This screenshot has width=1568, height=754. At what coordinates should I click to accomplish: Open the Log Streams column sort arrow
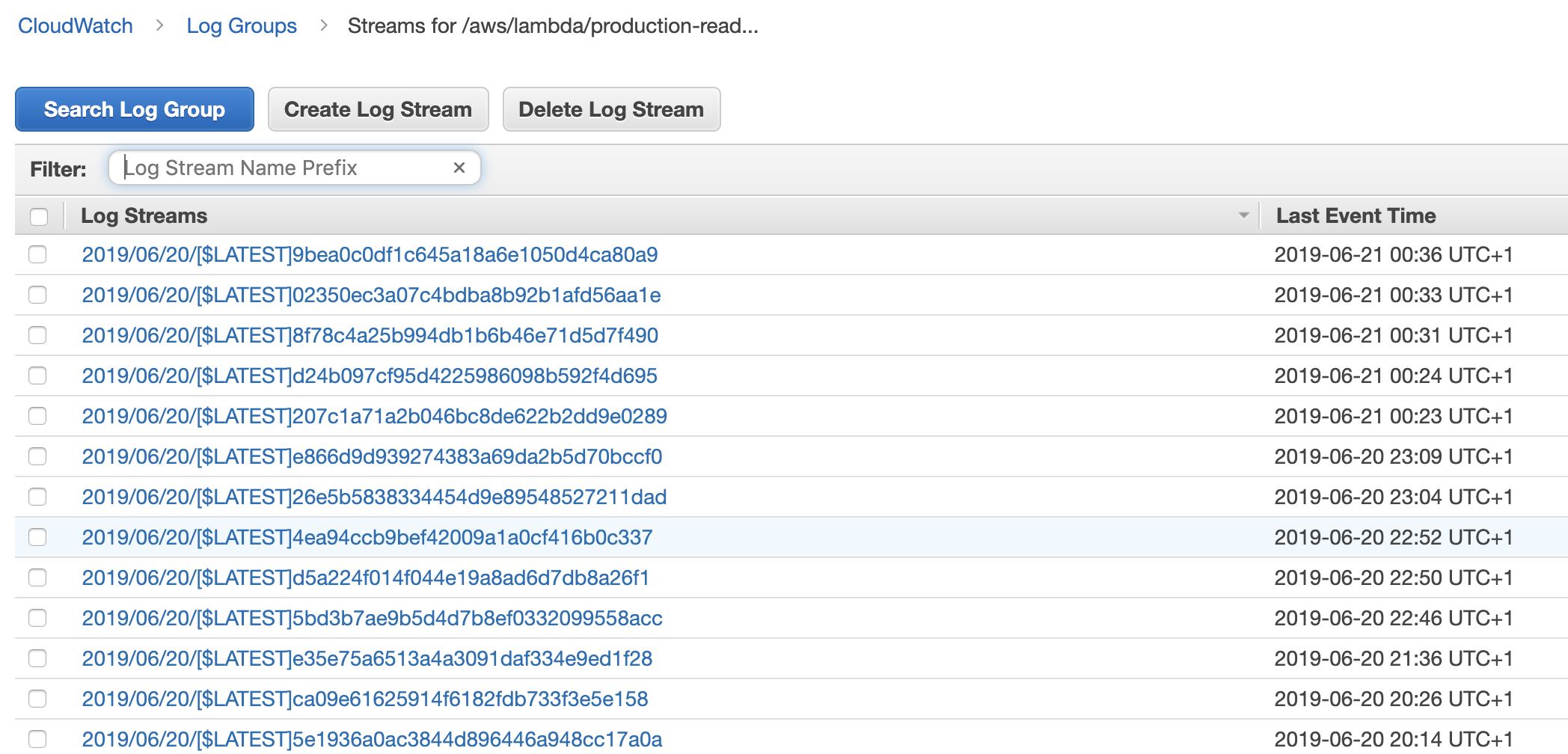1243,215
